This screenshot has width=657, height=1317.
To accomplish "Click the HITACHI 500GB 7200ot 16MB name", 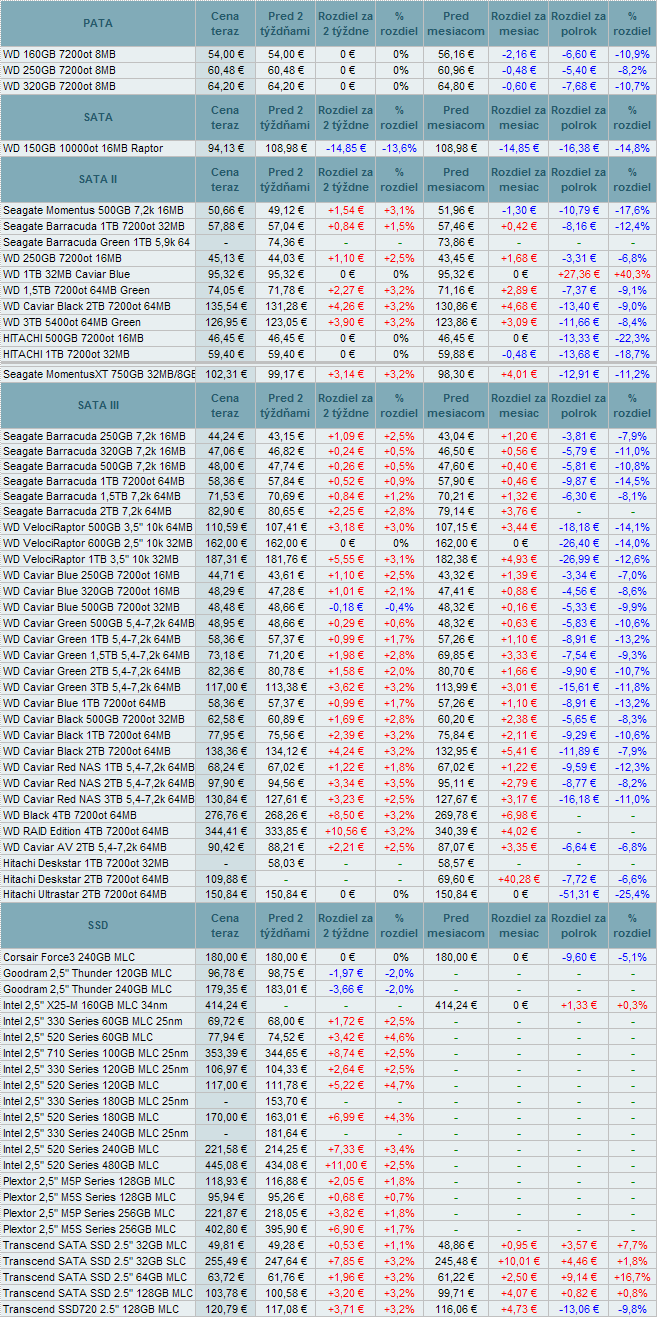I will click(73, 338).
